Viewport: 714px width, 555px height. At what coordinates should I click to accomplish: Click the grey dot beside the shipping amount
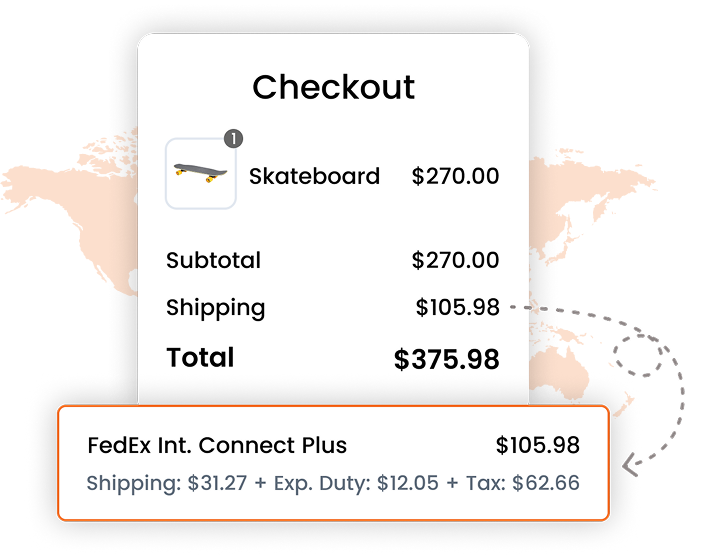point(512,307)
